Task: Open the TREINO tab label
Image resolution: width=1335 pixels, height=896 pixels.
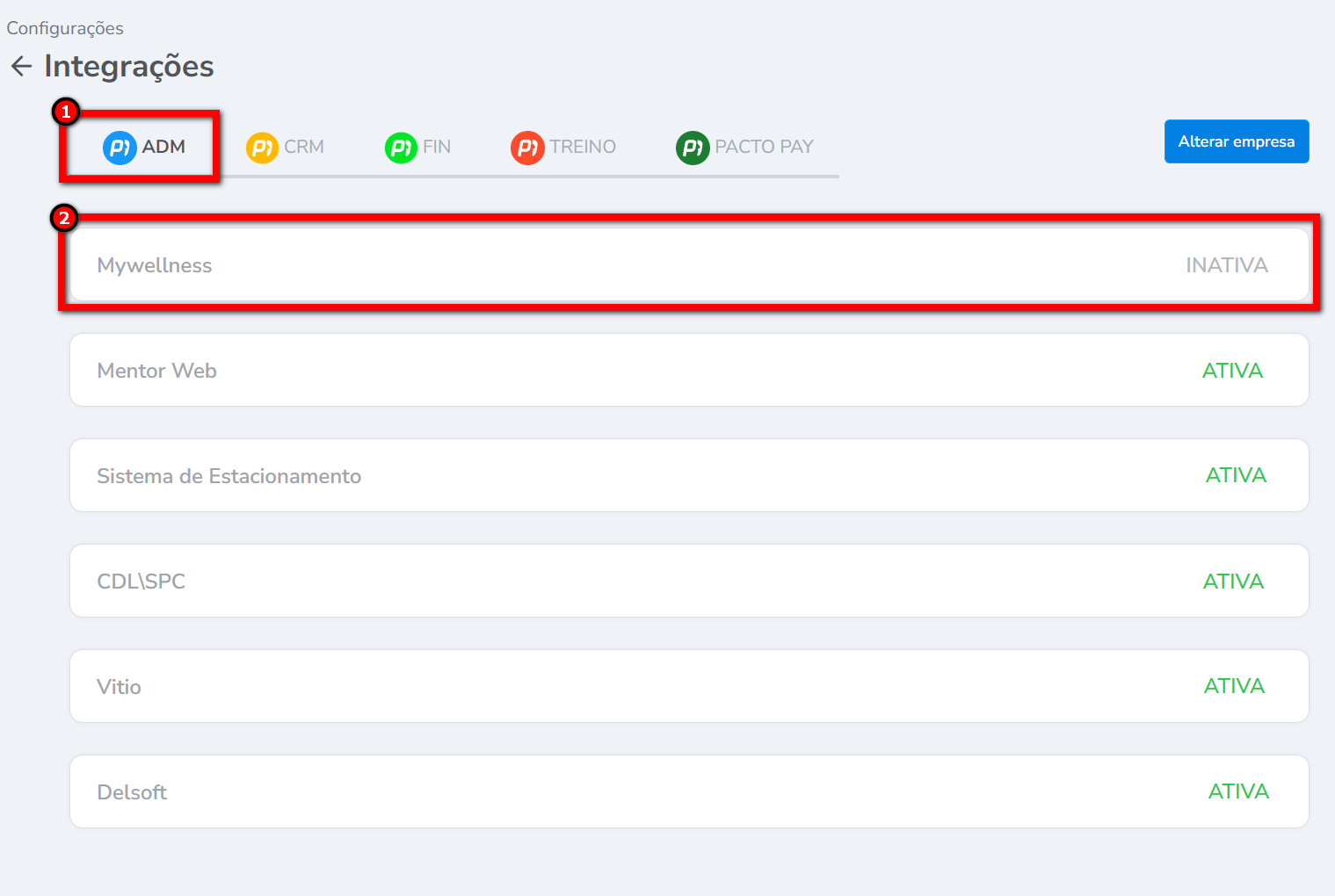Action: point(583,147)
